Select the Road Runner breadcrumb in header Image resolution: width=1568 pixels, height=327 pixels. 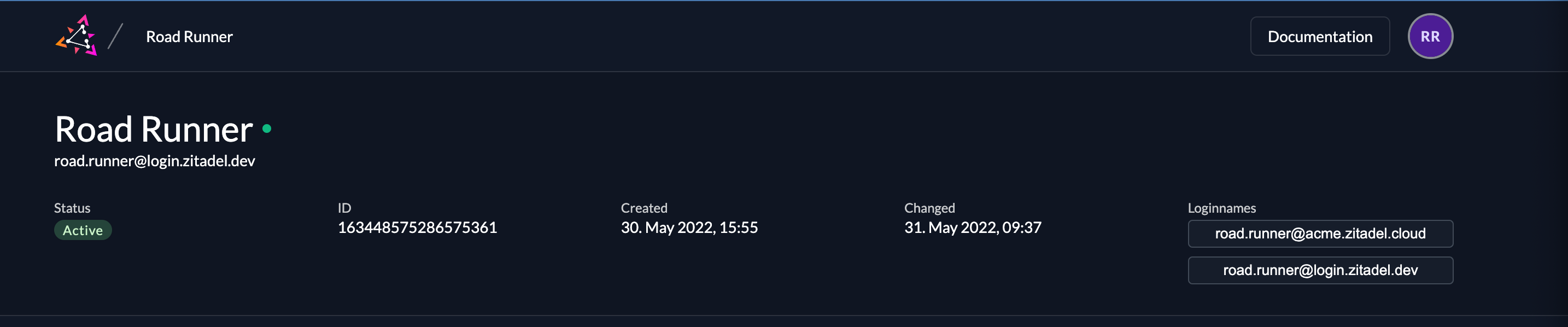(x=189, y=37)
